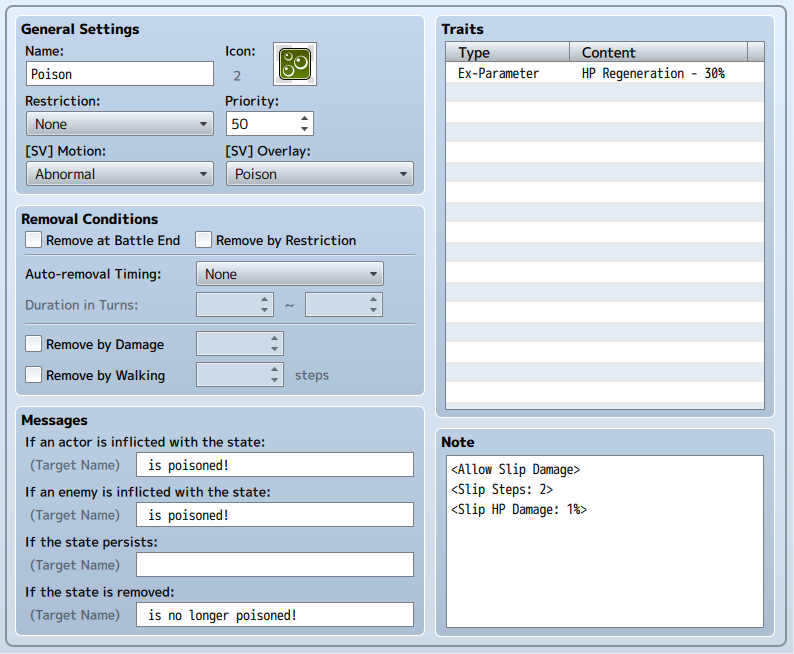This screenshot has height=654, width=794.
Task: Click the actor inflicted message field
Action: click(274, 465)
